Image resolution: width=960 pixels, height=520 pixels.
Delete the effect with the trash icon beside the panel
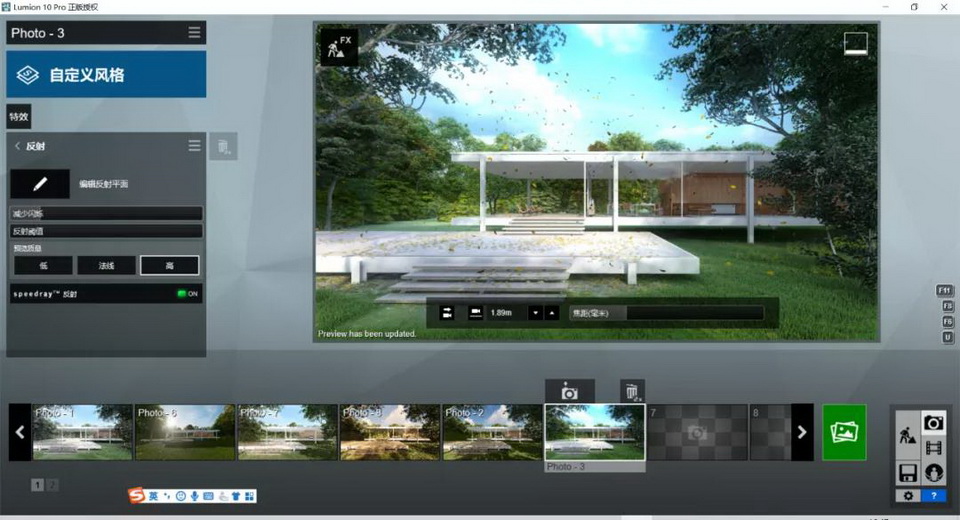click(x=224, y=147)
